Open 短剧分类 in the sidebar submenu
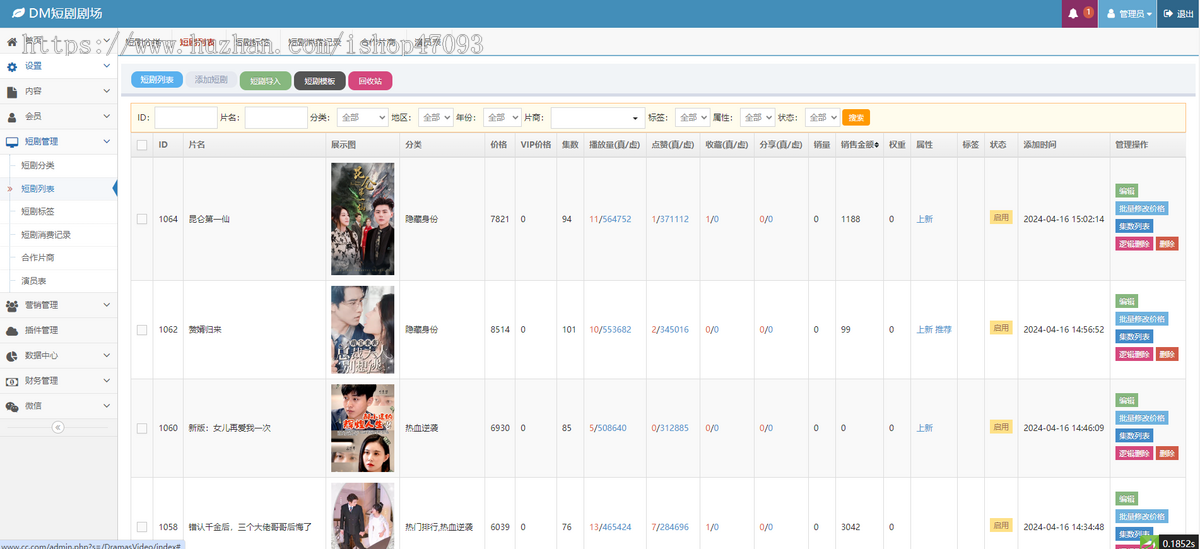This screenshot has width=1200, height=549. click(x=38, y=165)
